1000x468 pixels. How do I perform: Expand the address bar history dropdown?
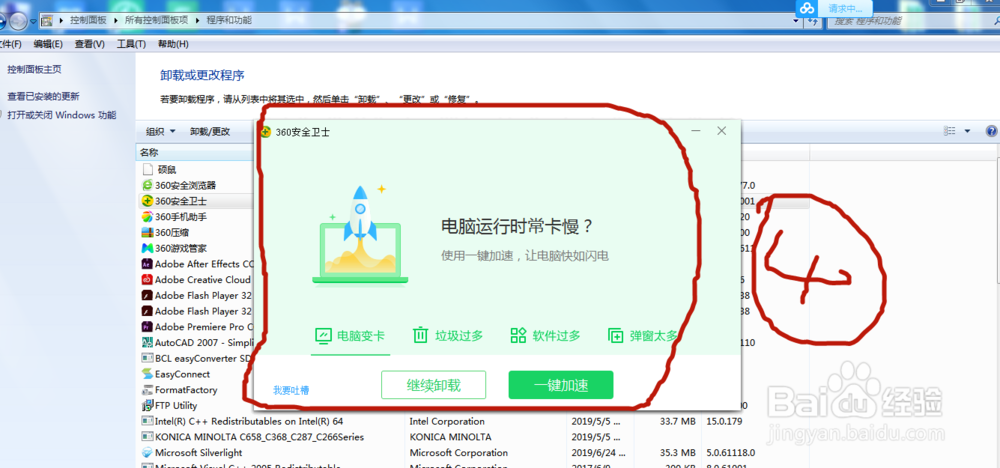(795, 20)
